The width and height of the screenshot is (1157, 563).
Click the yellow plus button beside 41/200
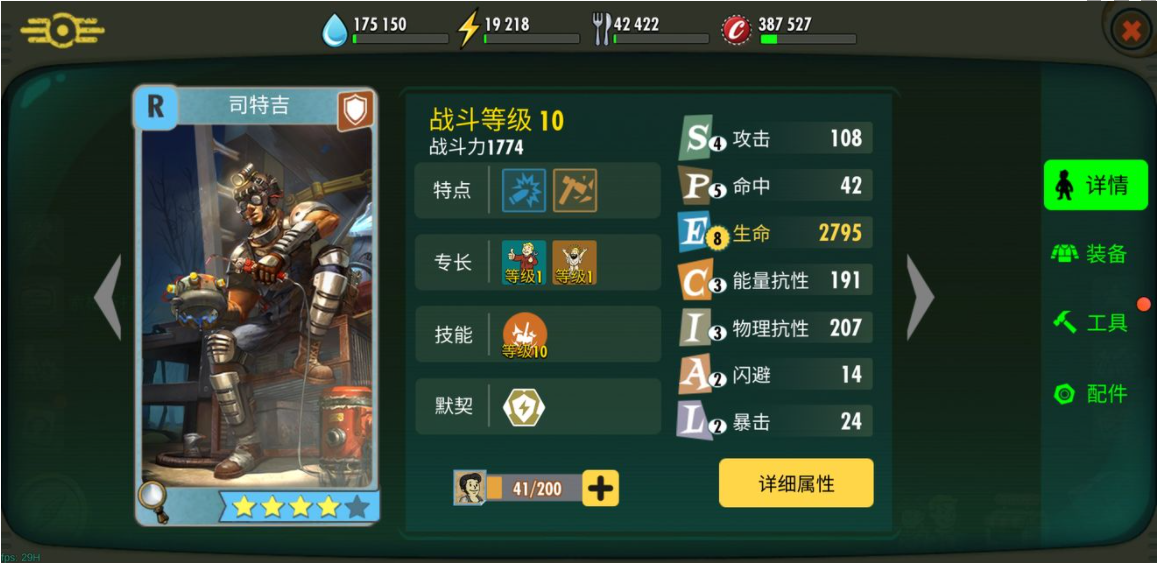click(x=601, y=488)
